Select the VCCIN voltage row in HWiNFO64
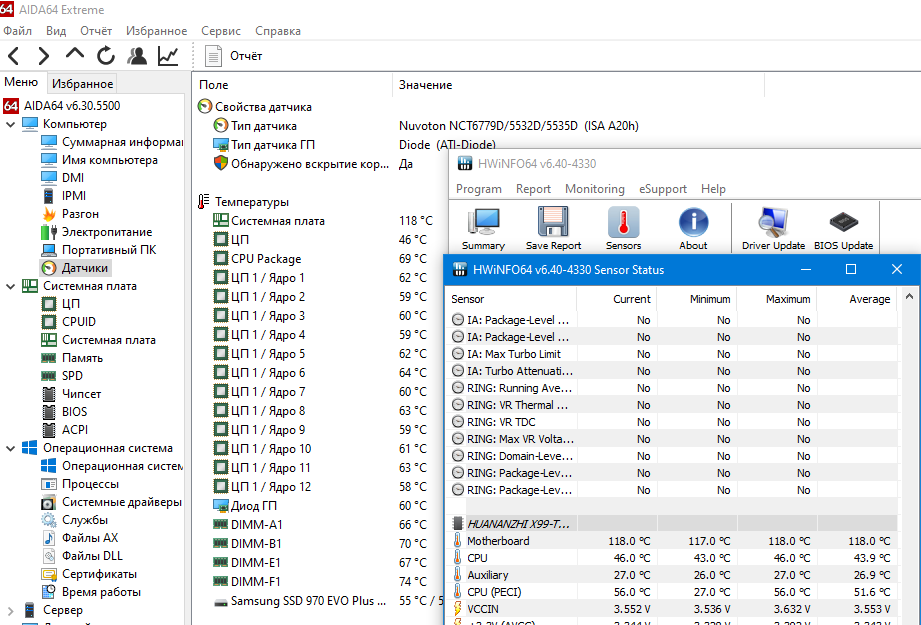 click(x=674, y=609)
